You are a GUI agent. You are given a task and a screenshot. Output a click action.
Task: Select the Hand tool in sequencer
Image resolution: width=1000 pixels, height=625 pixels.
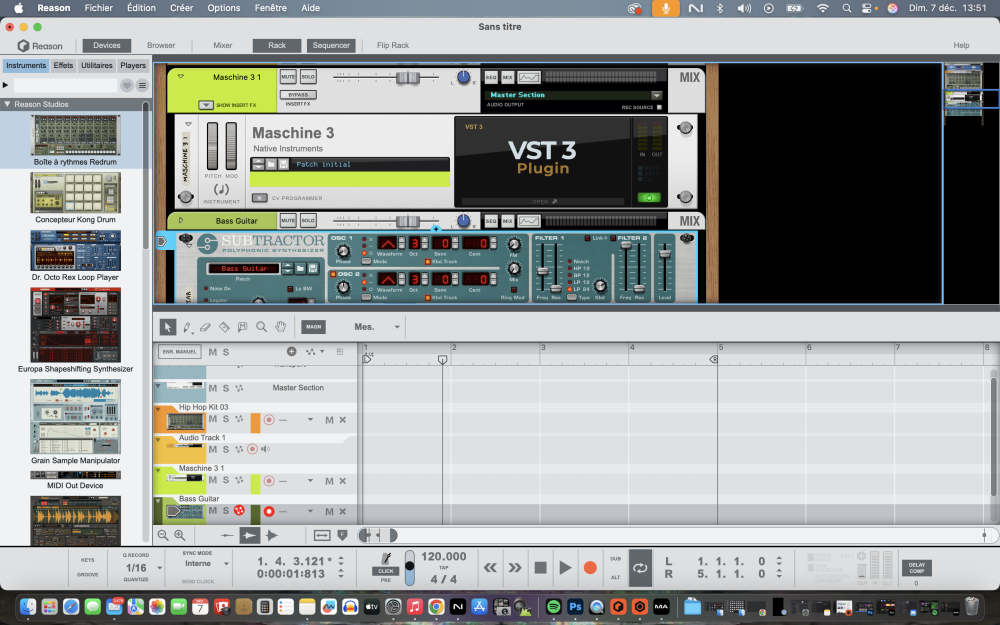281,327
